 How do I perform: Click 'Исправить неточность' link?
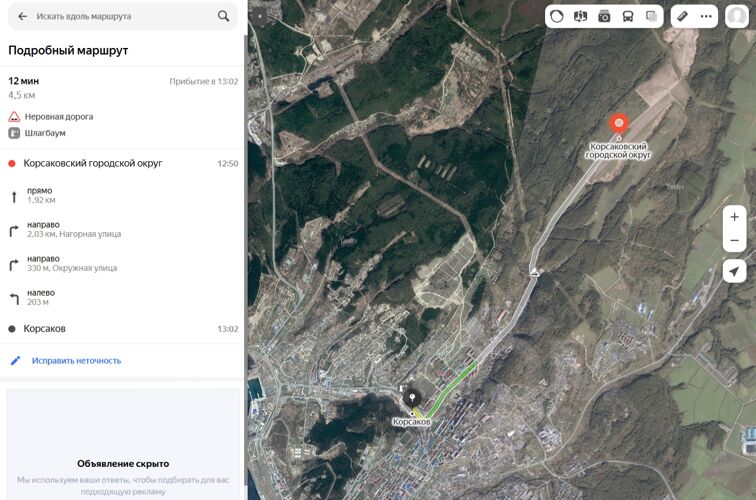[x=76, y=360]
